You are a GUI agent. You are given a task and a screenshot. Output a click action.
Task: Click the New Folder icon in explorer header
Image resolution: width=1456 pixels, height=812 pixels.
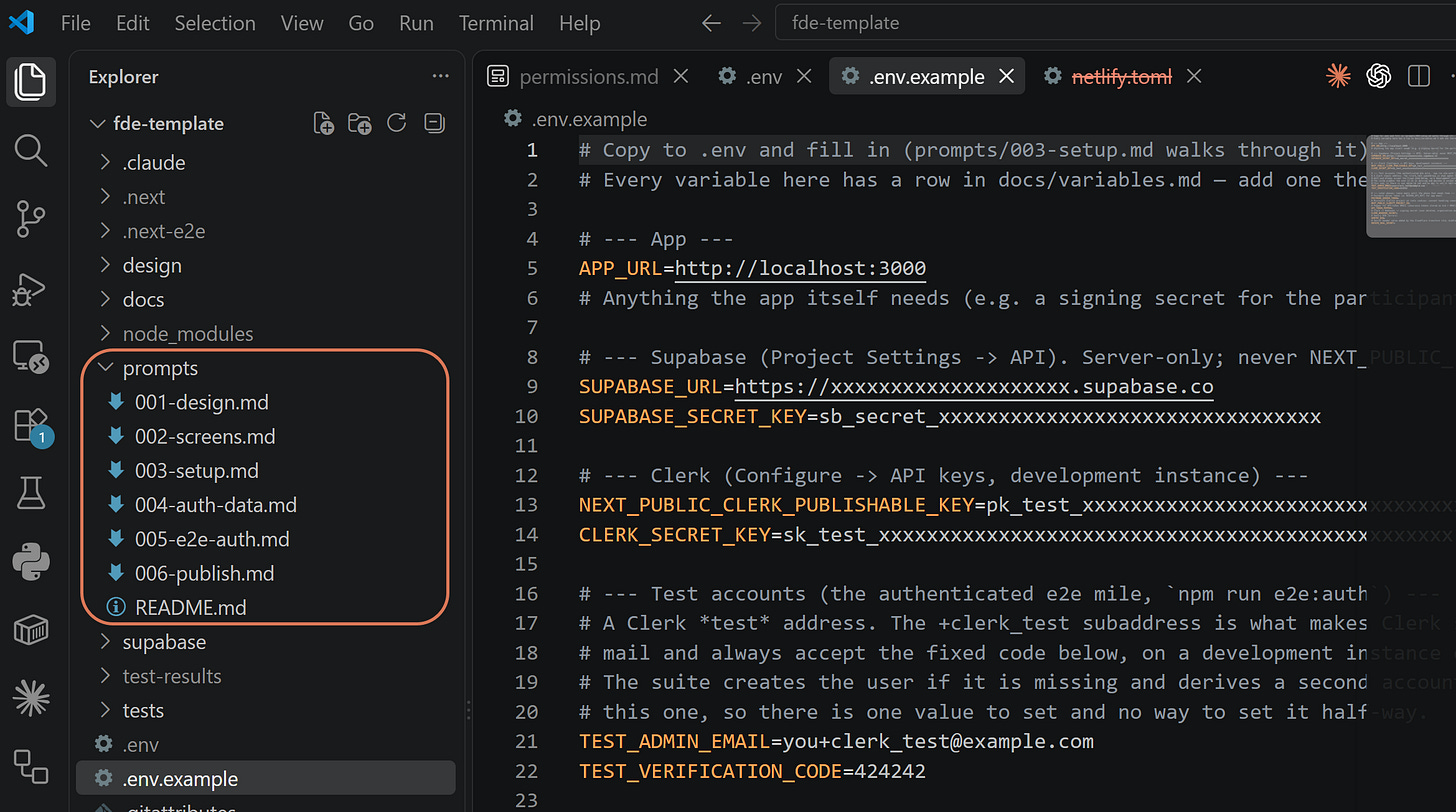pos(360,123)
